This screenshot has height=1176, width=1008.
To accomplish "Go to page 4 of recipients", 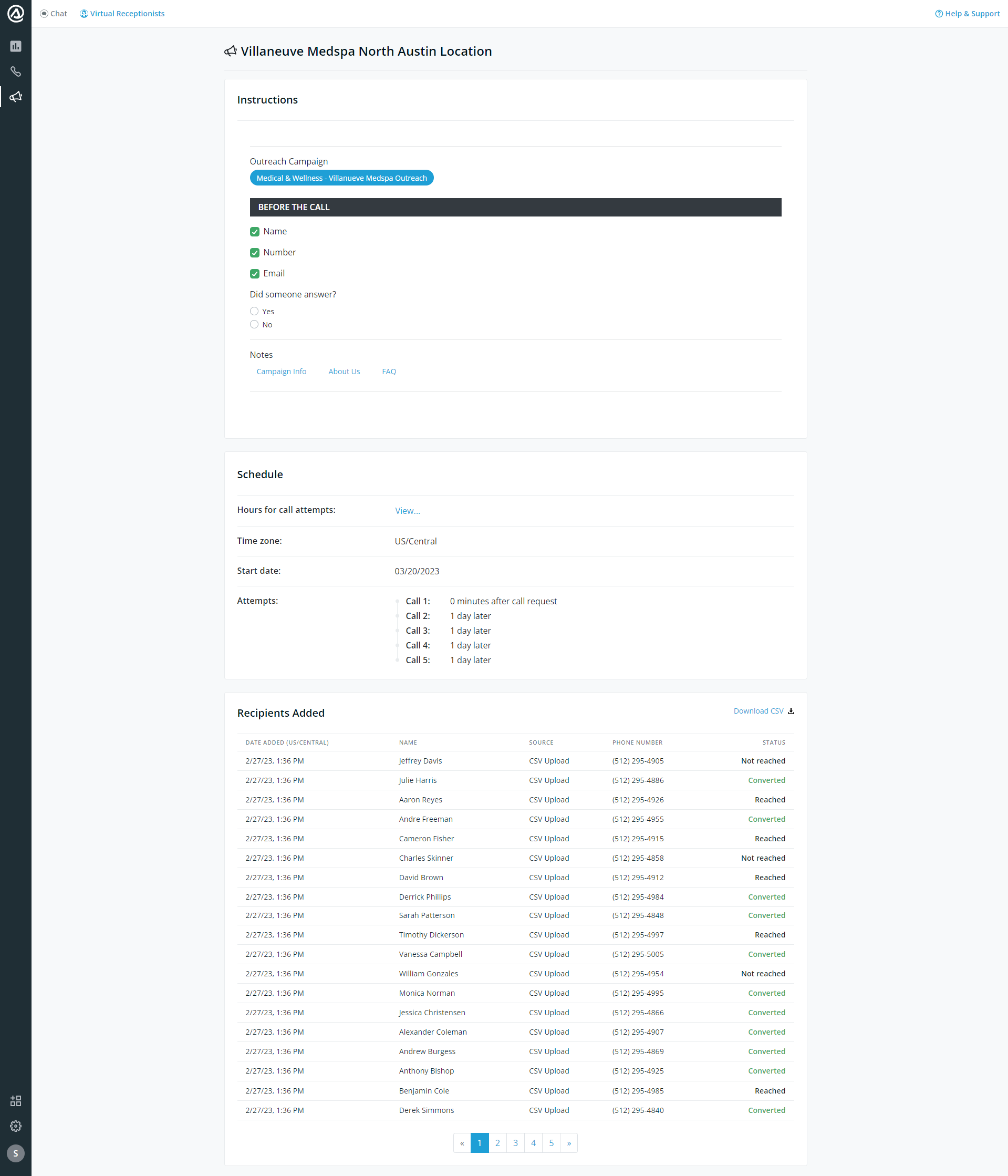I will point(533,1142).
